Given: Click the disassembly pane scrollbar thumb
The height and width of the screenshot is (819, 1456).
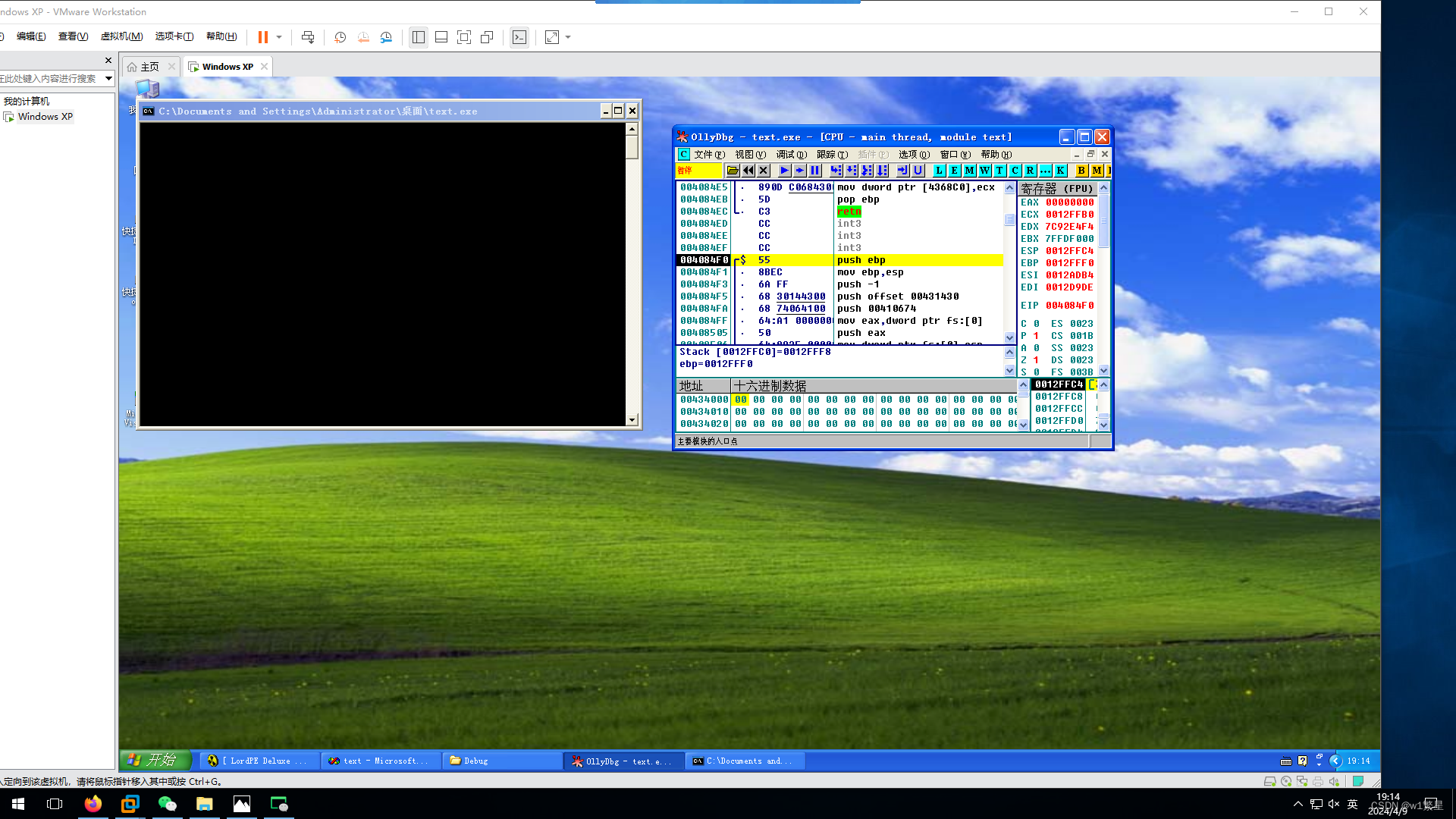Looking at the screenshot, I should coord(1009,220).
